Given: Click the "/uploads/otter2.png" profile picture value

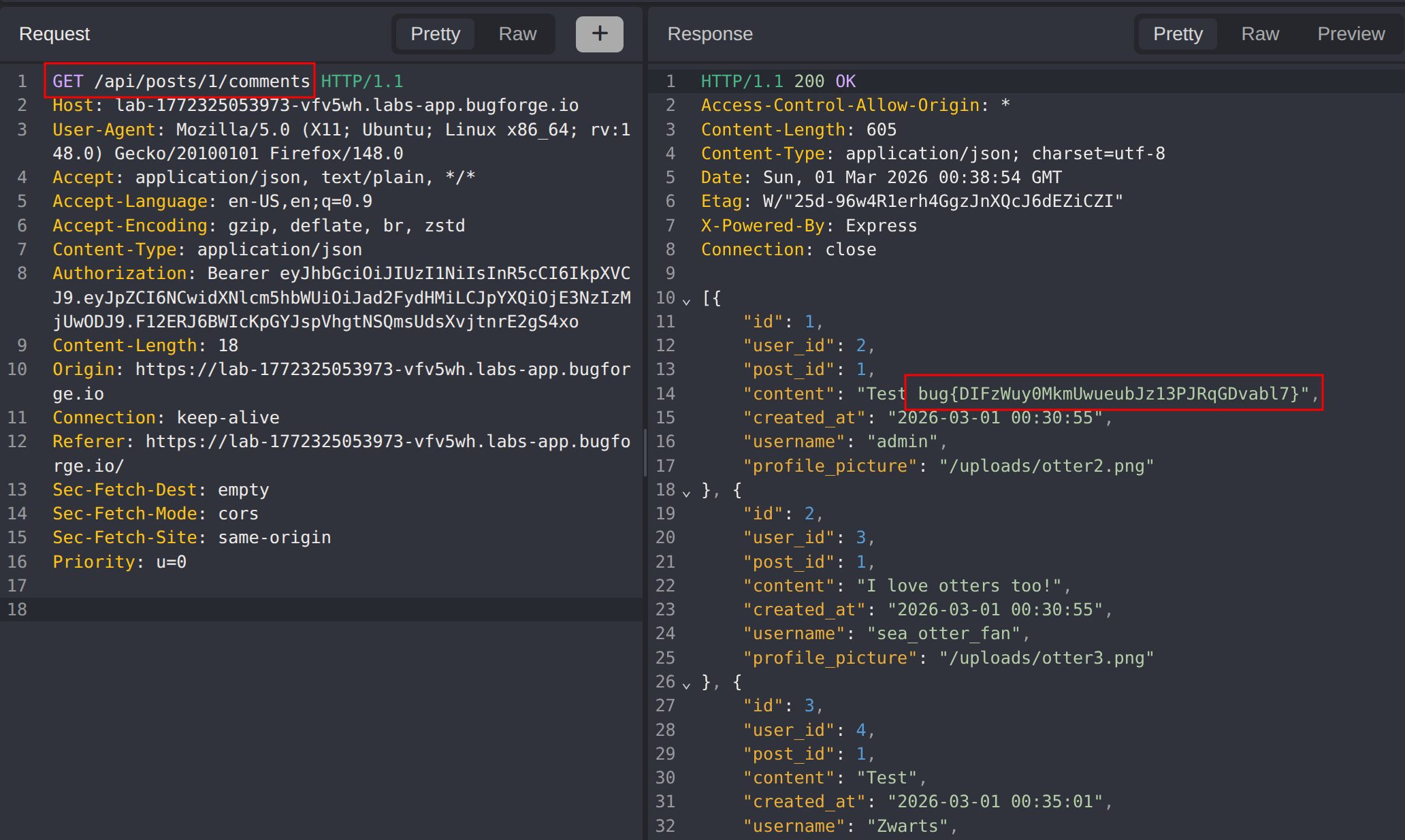Looking at the screenshot, I should coord(1046,466).
